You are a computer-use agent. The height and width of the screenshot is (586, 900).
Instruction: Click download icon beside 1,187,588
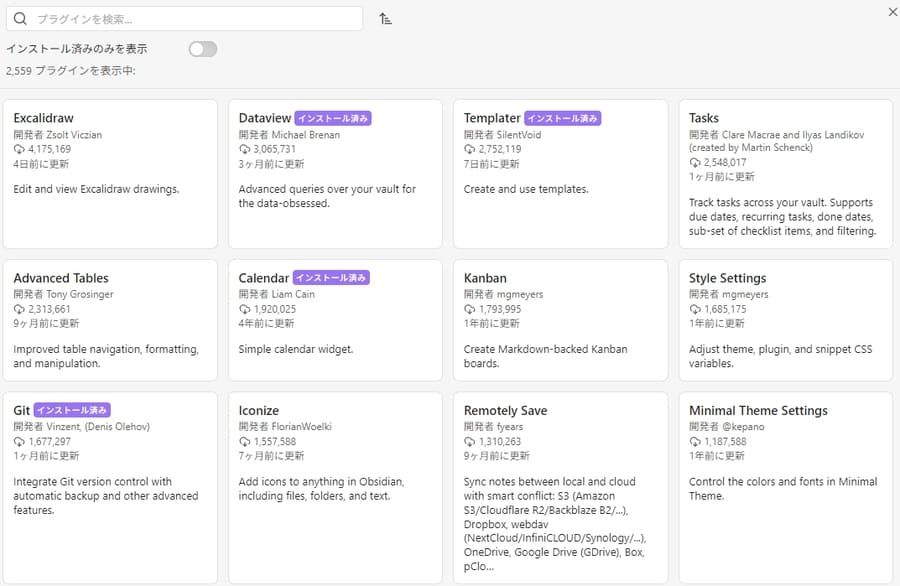[x=695, y=441]
